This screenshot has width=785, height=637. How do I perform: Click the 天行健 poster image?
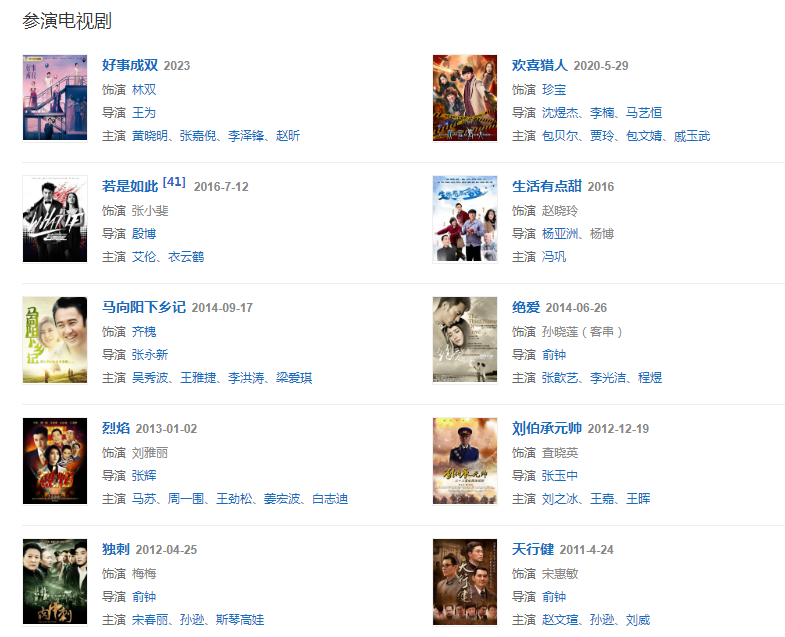[465, 582]
